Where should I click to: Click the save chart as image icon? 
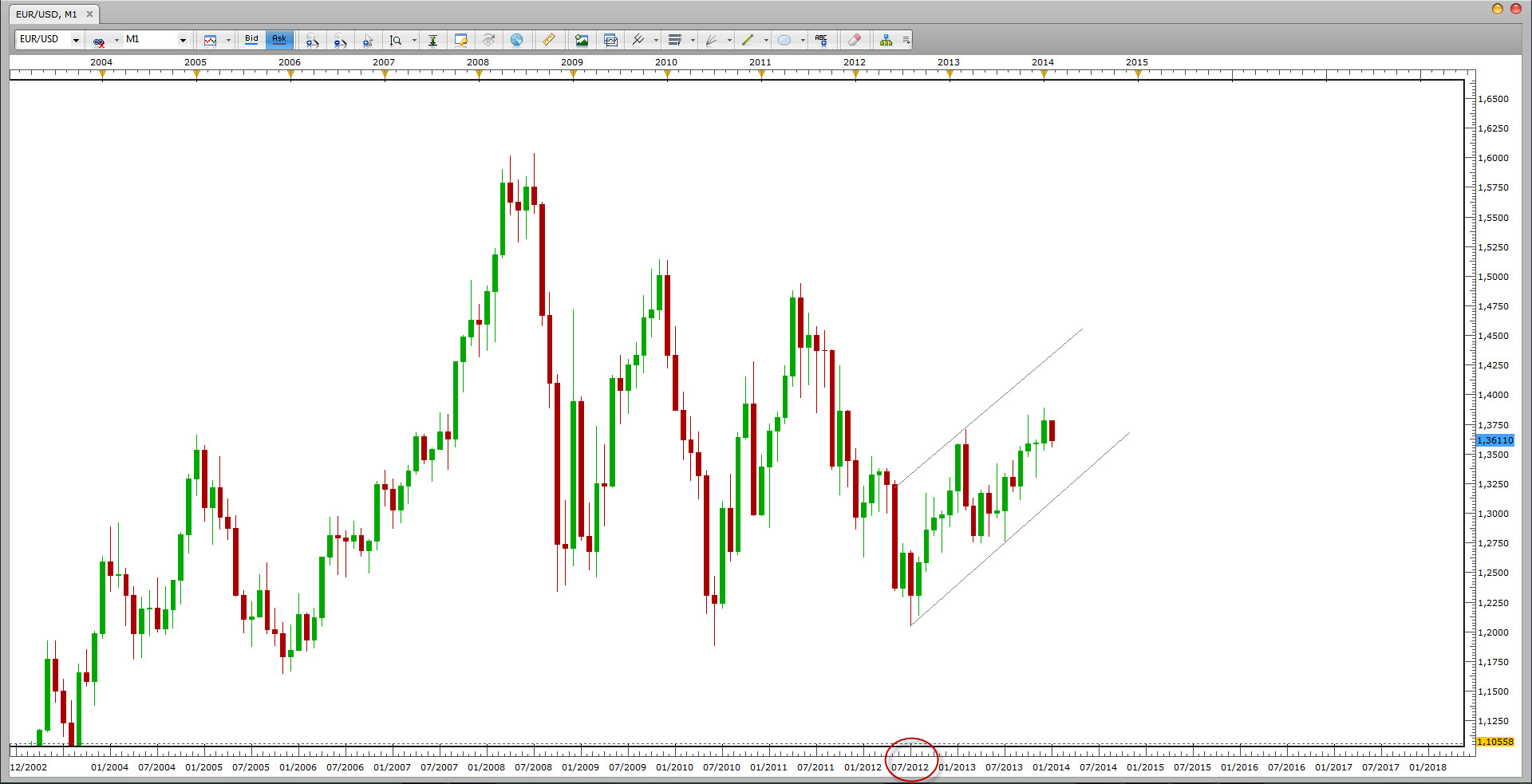(x=582, y=40)
